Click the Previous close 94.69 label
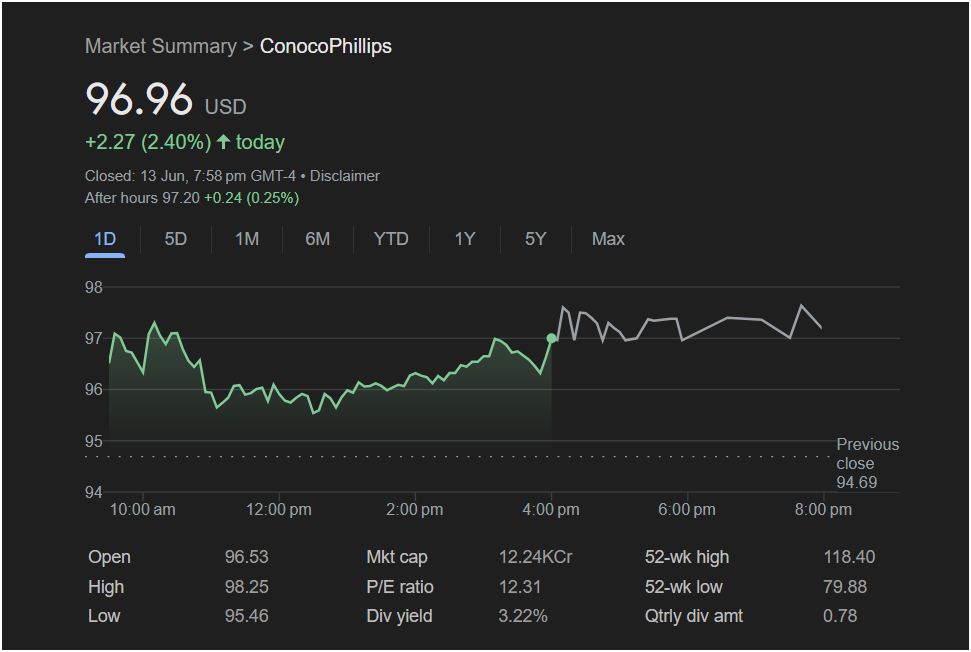971x652 pixels. coord(867,463)
